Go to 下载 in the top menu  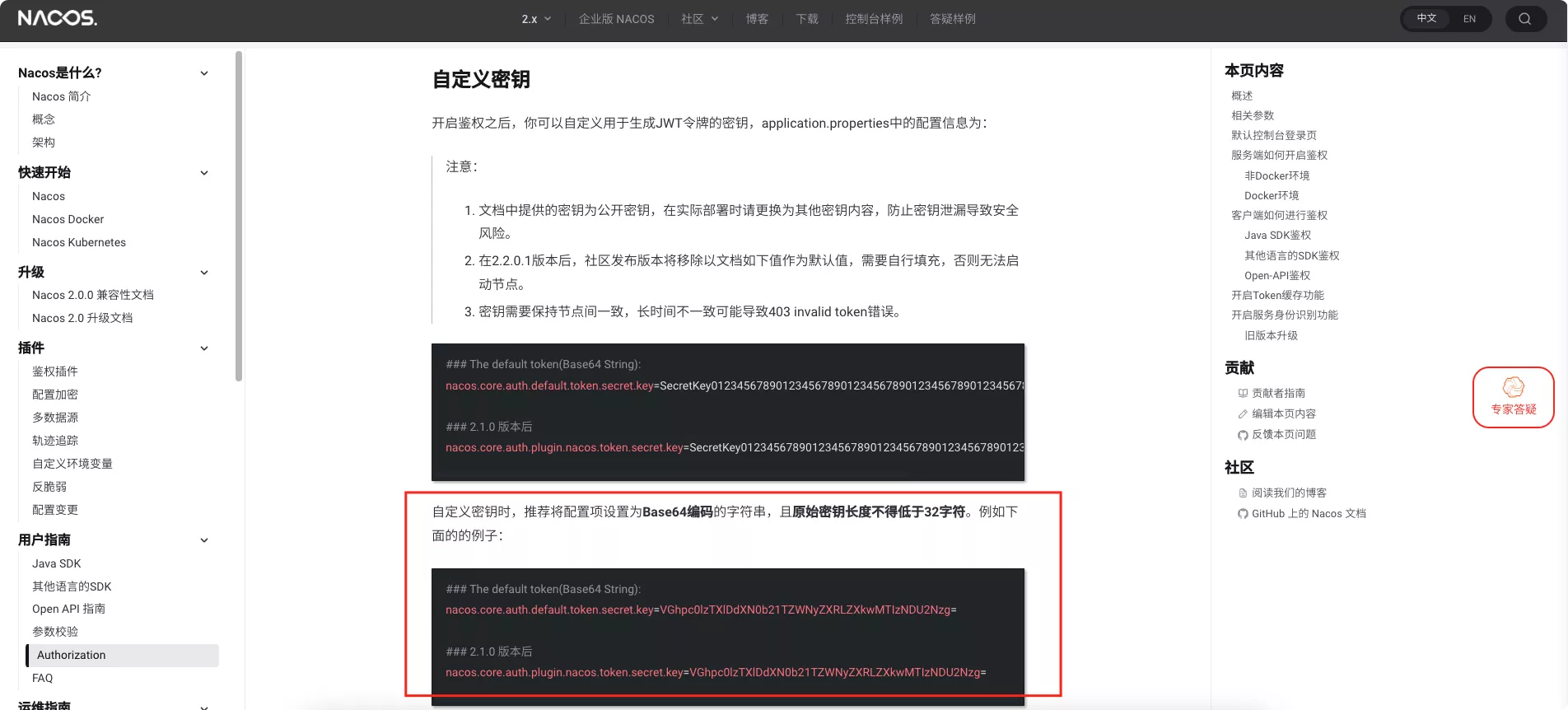point(806,19)
